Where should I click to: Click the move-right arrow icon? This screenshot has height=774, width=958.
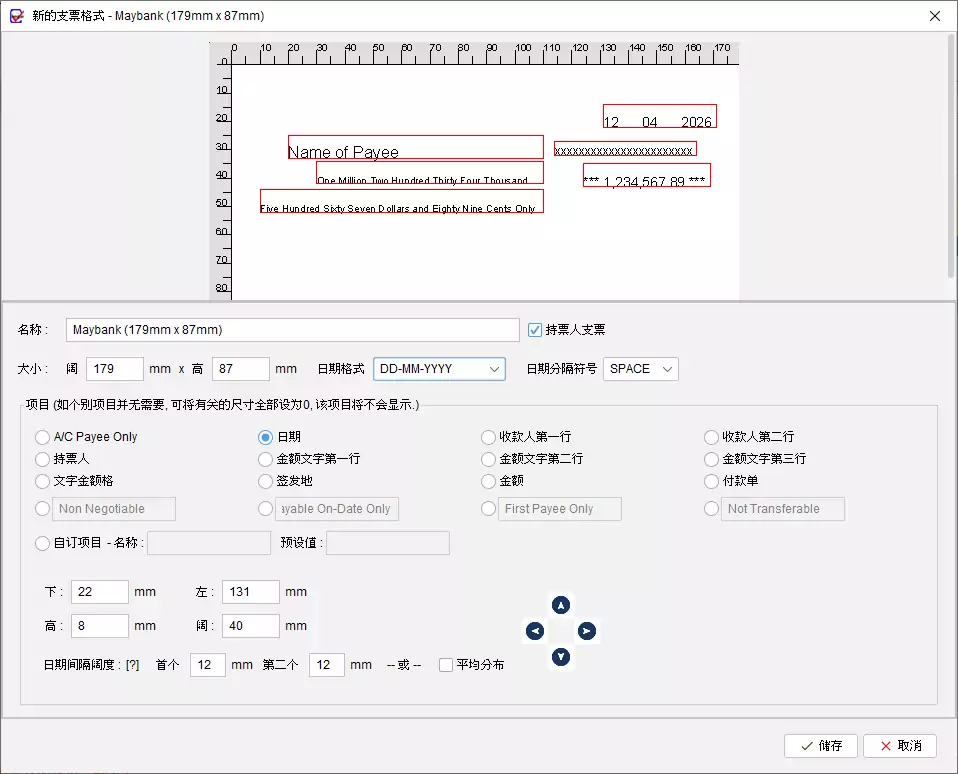(587, 631)
